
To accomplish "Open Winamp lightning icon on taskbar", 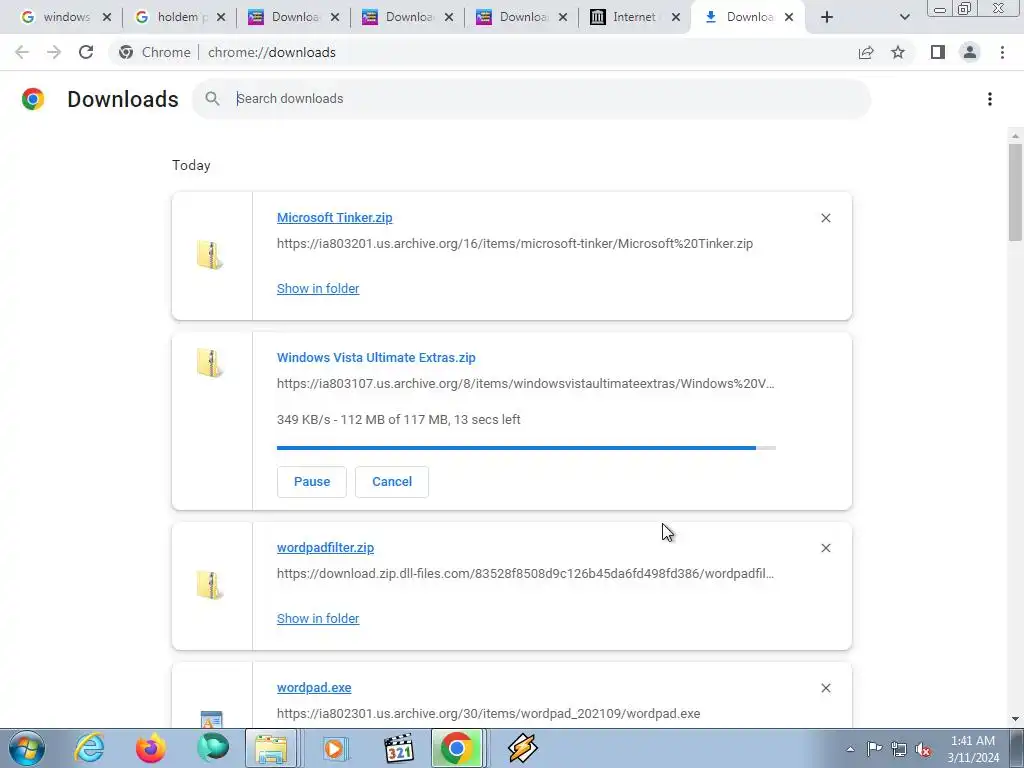I will pos(522,748).
